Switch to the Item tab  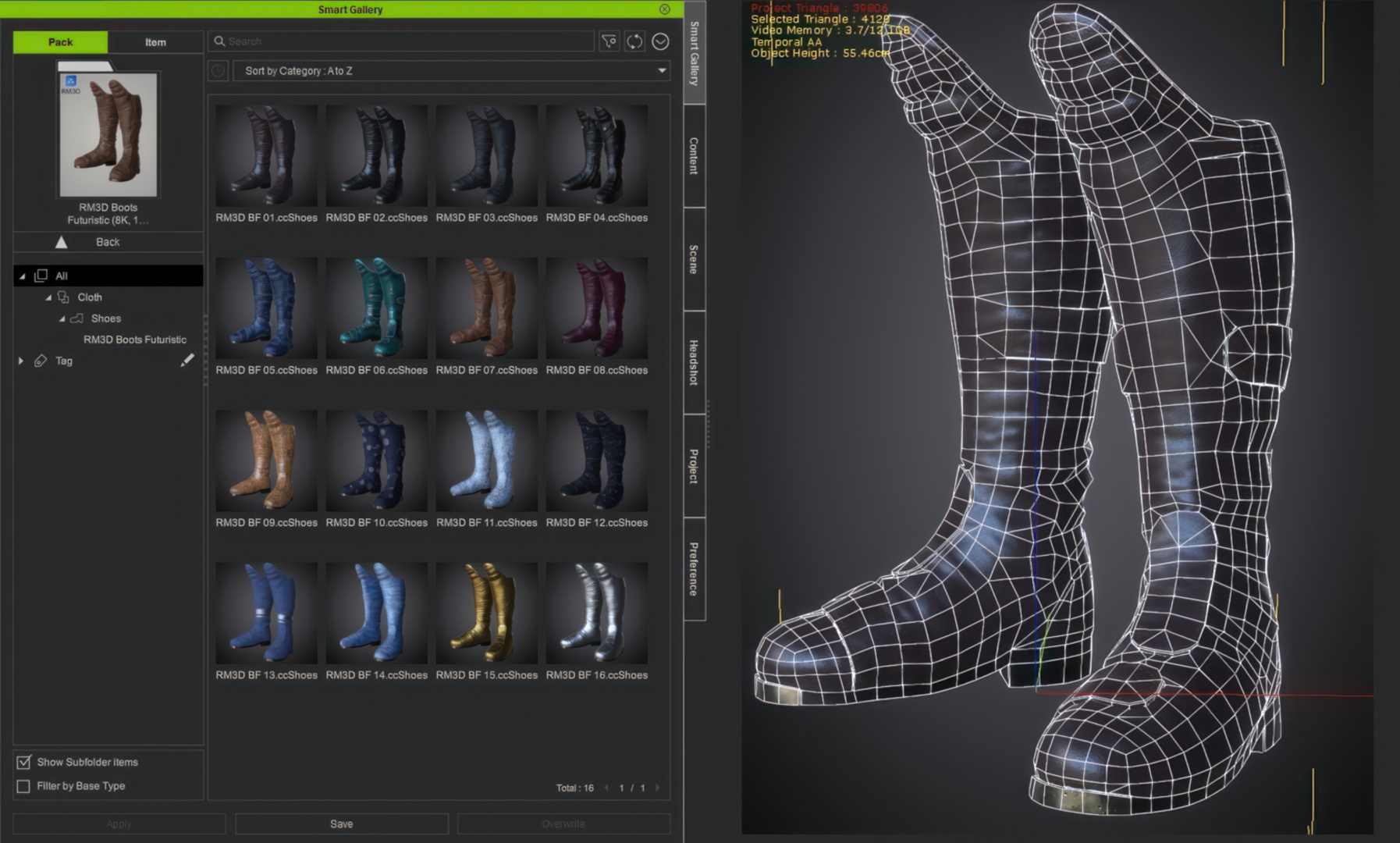point(155,42)
